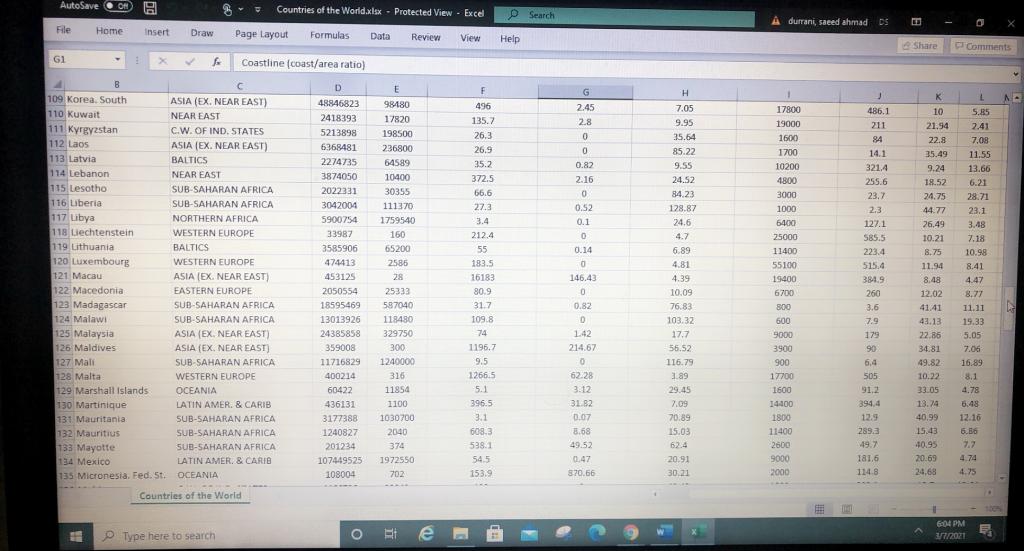Open the Data tab
This screenshot has width=1024, height=551.
click(x=380, y=37)
